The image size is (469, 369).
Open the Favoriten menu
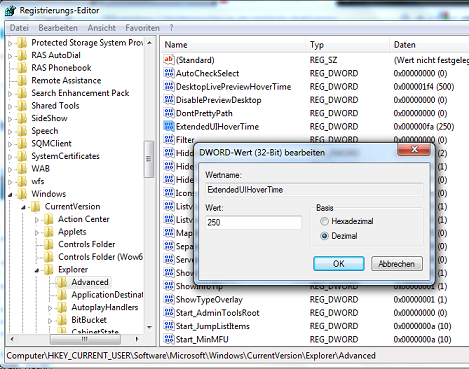point(142,28)
